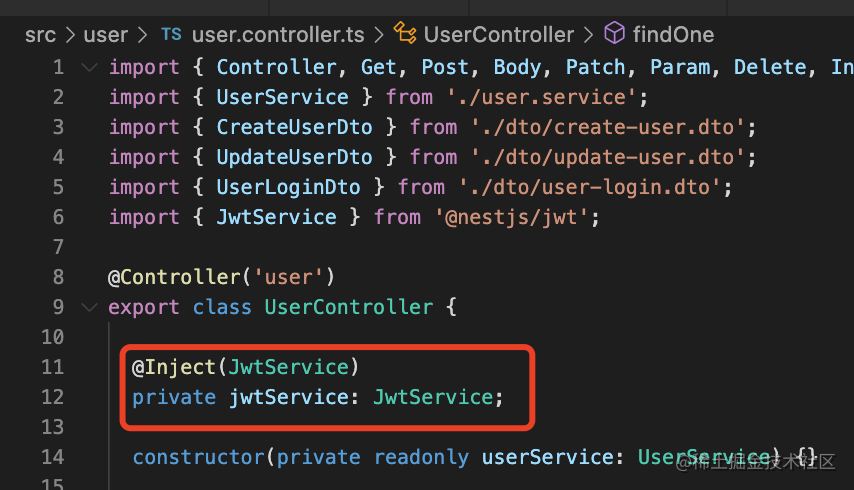Viewport: 854px width, 490px height.
Task: Click the constructor keyword on line 14
Action: pos(198,458)
